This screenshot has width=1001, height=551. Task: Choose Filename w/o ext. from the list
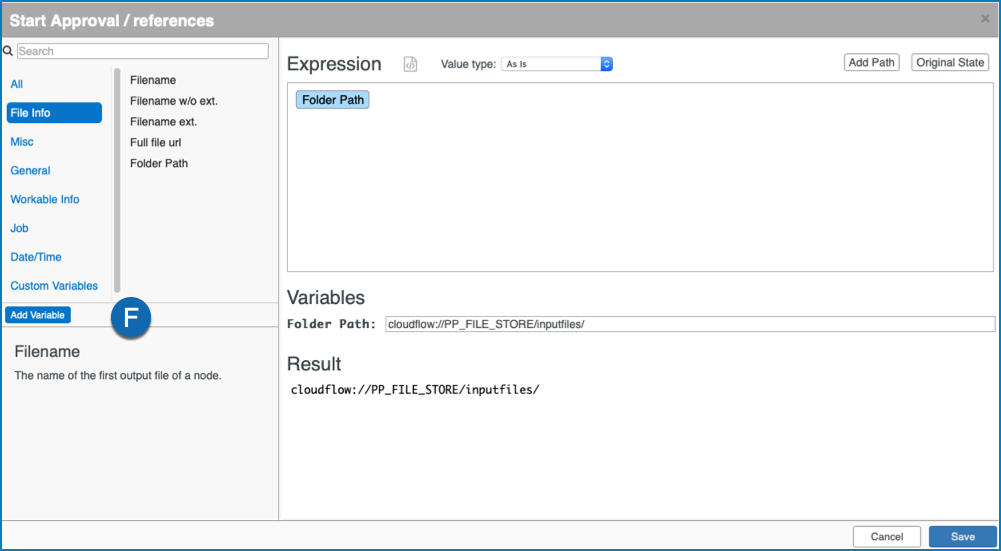174,101
